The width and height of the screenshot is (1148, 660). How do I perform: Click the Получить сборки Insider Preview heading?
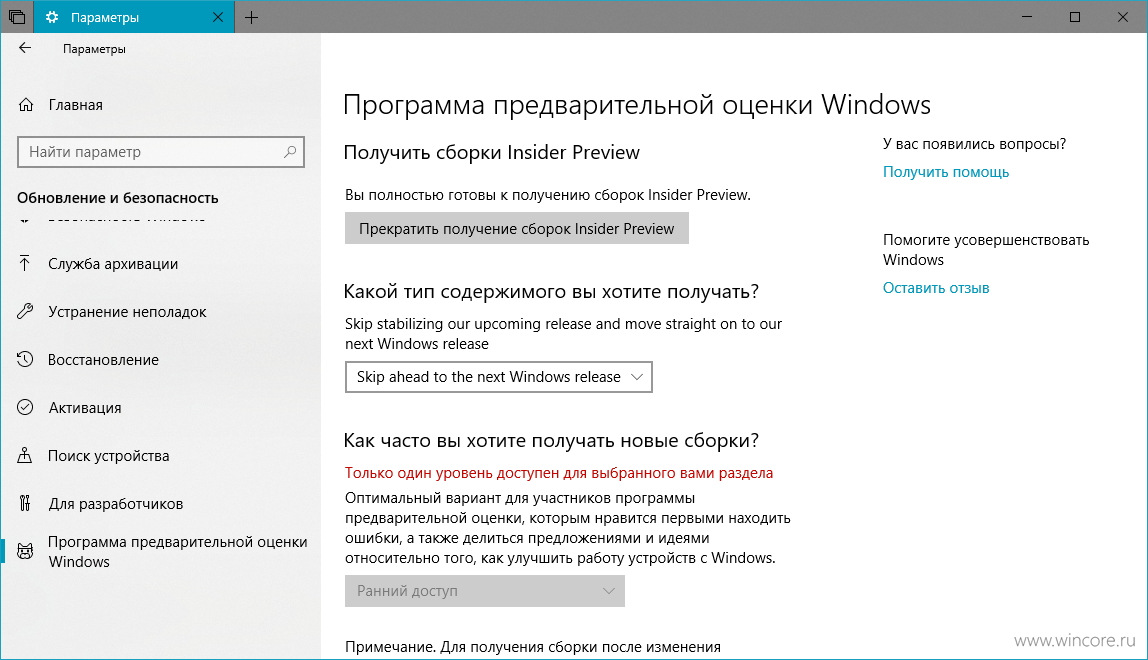(x=491, y=152)
